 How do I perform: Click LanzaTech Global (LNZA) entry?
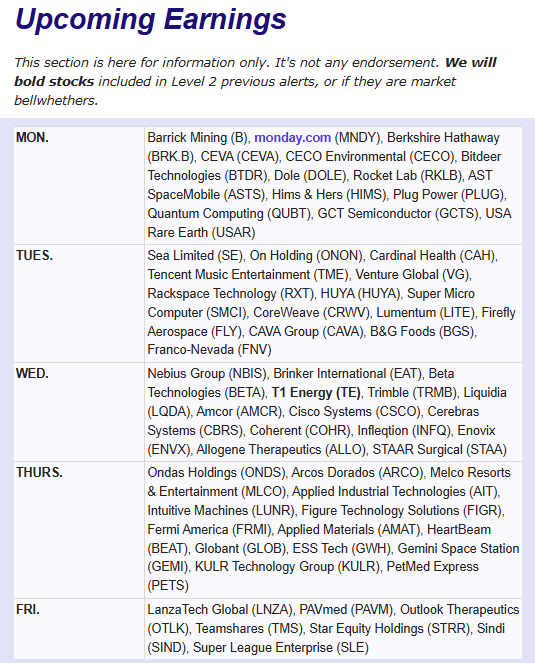[220, 609]
